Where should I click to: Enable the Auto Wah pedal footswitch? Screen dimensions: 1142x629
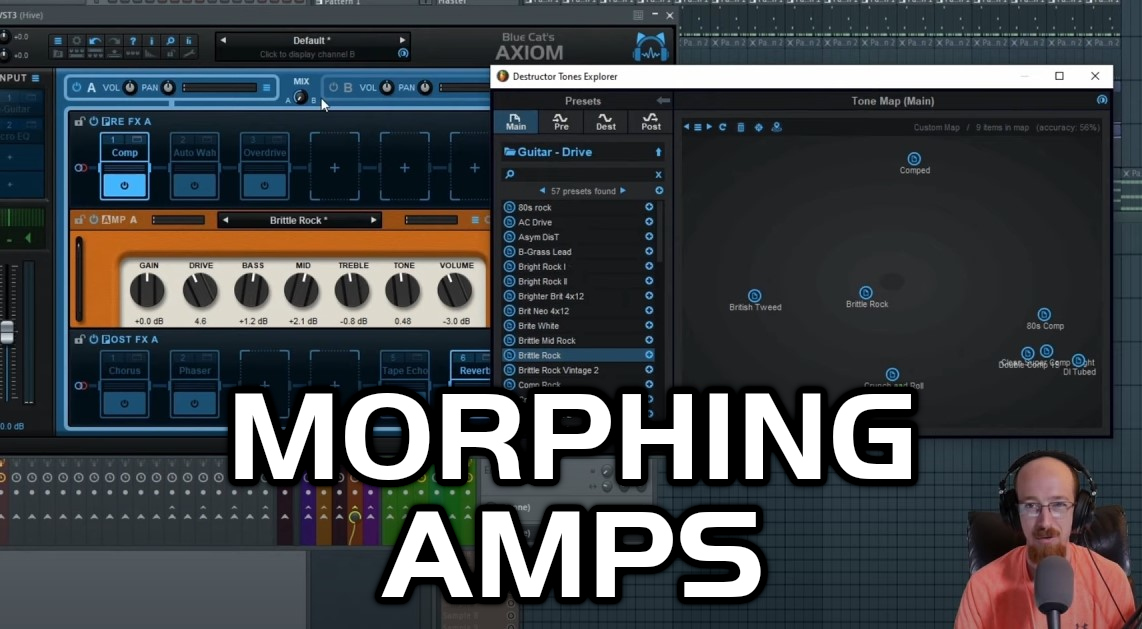pos(194,186)
